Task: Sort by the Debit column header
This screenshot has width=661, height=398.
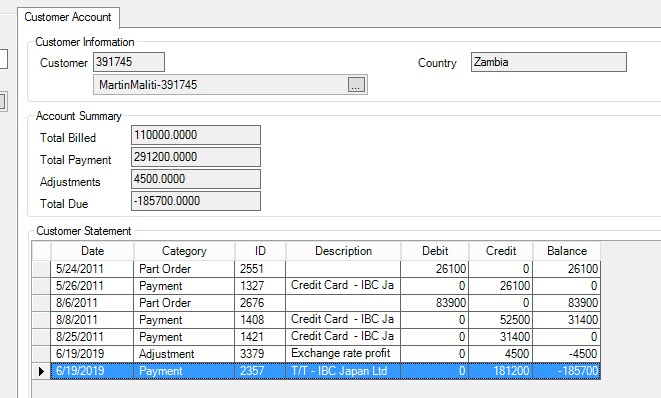Action: pos(435,251)
